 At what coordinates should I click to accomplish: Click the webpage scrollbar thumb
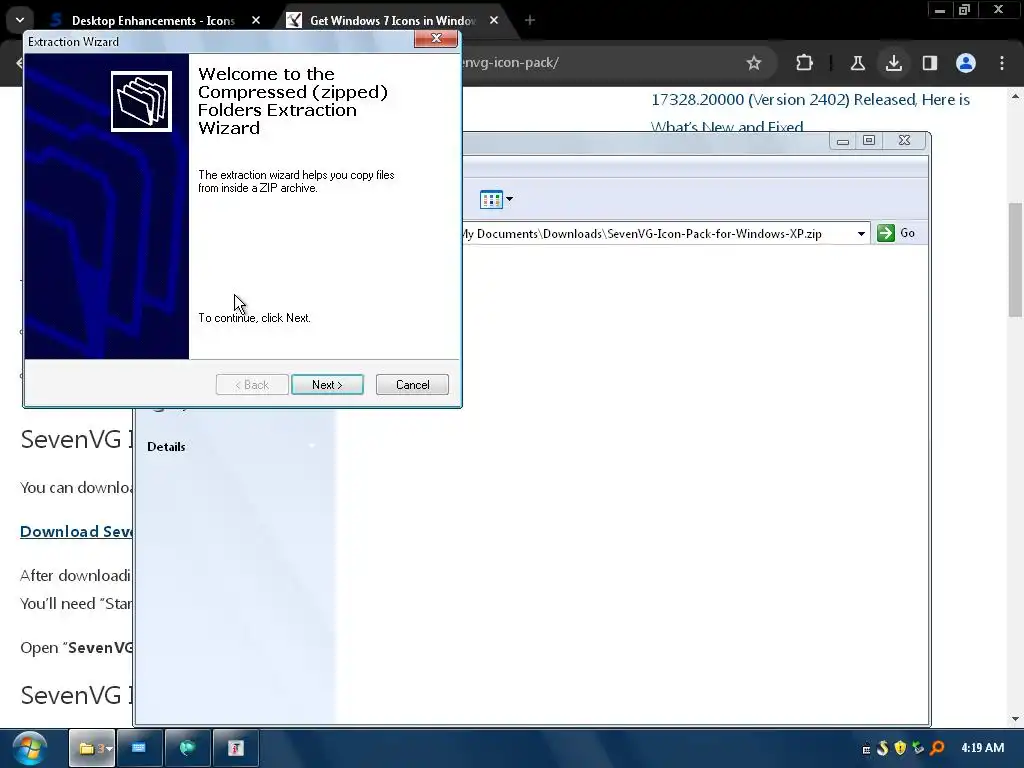pos(1015,259)
